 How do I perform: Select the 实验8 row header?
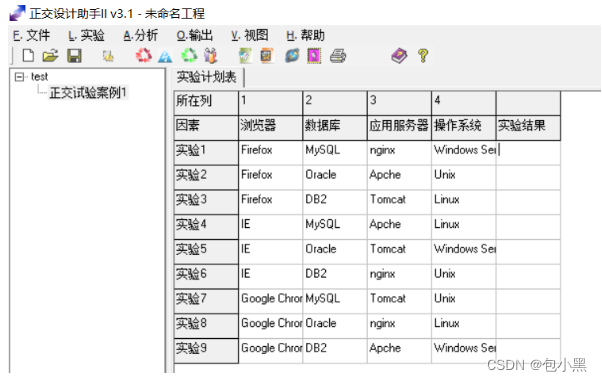206,326
